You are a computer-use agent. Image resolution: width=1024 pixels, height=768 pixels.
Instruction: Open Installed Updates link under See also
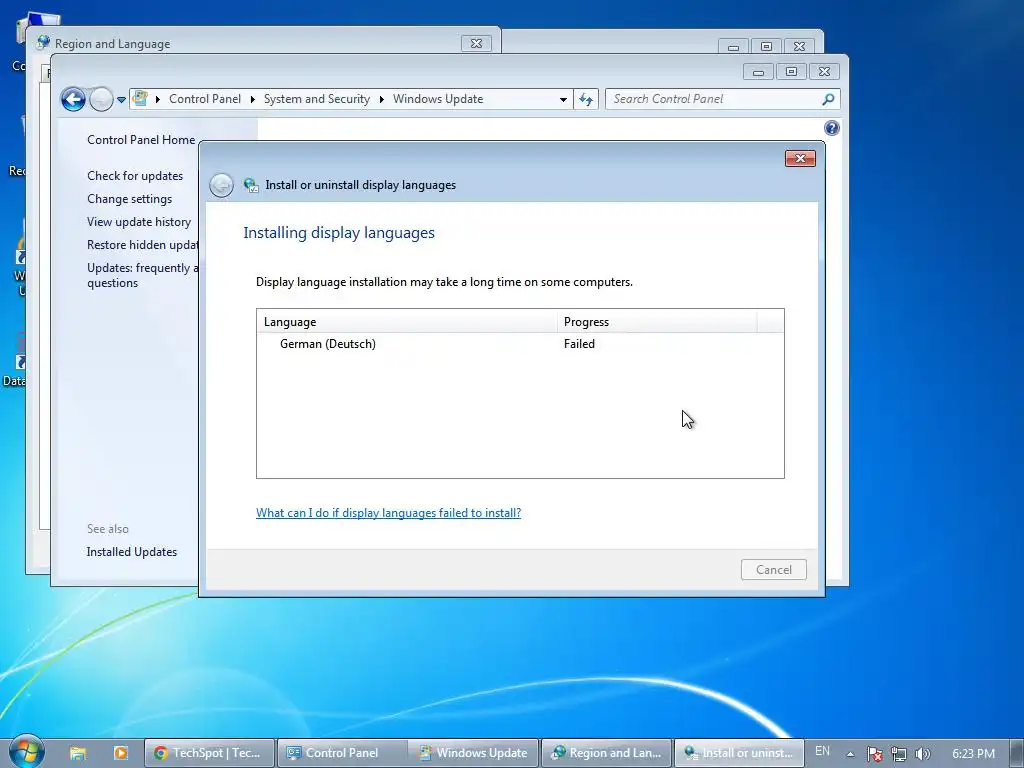pos(132,552)
